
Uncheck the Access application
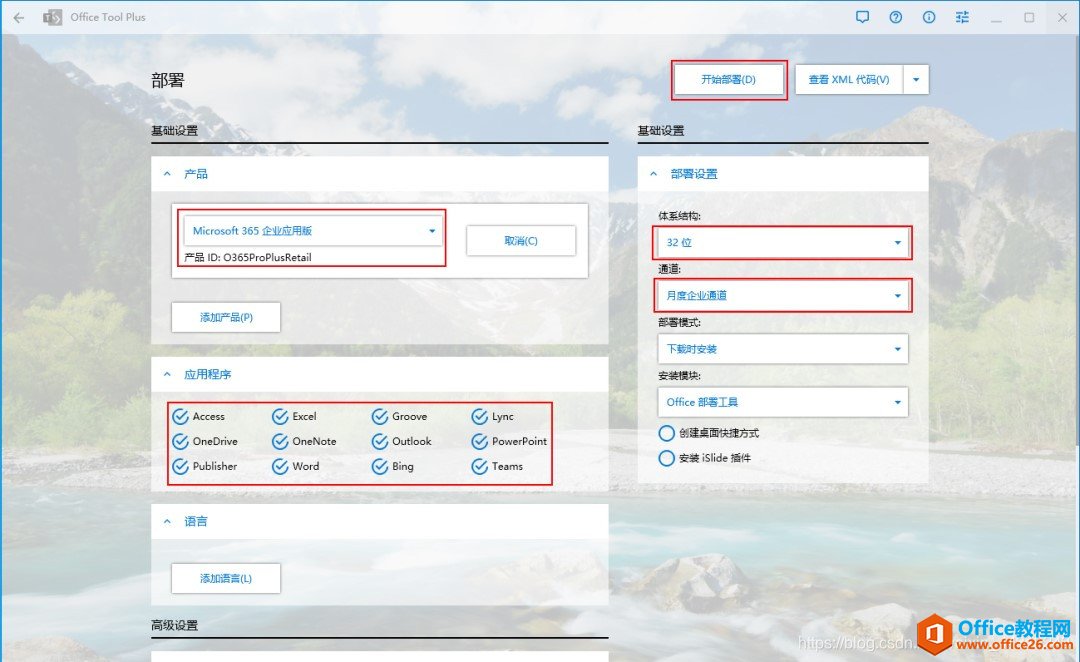(181, 416)
